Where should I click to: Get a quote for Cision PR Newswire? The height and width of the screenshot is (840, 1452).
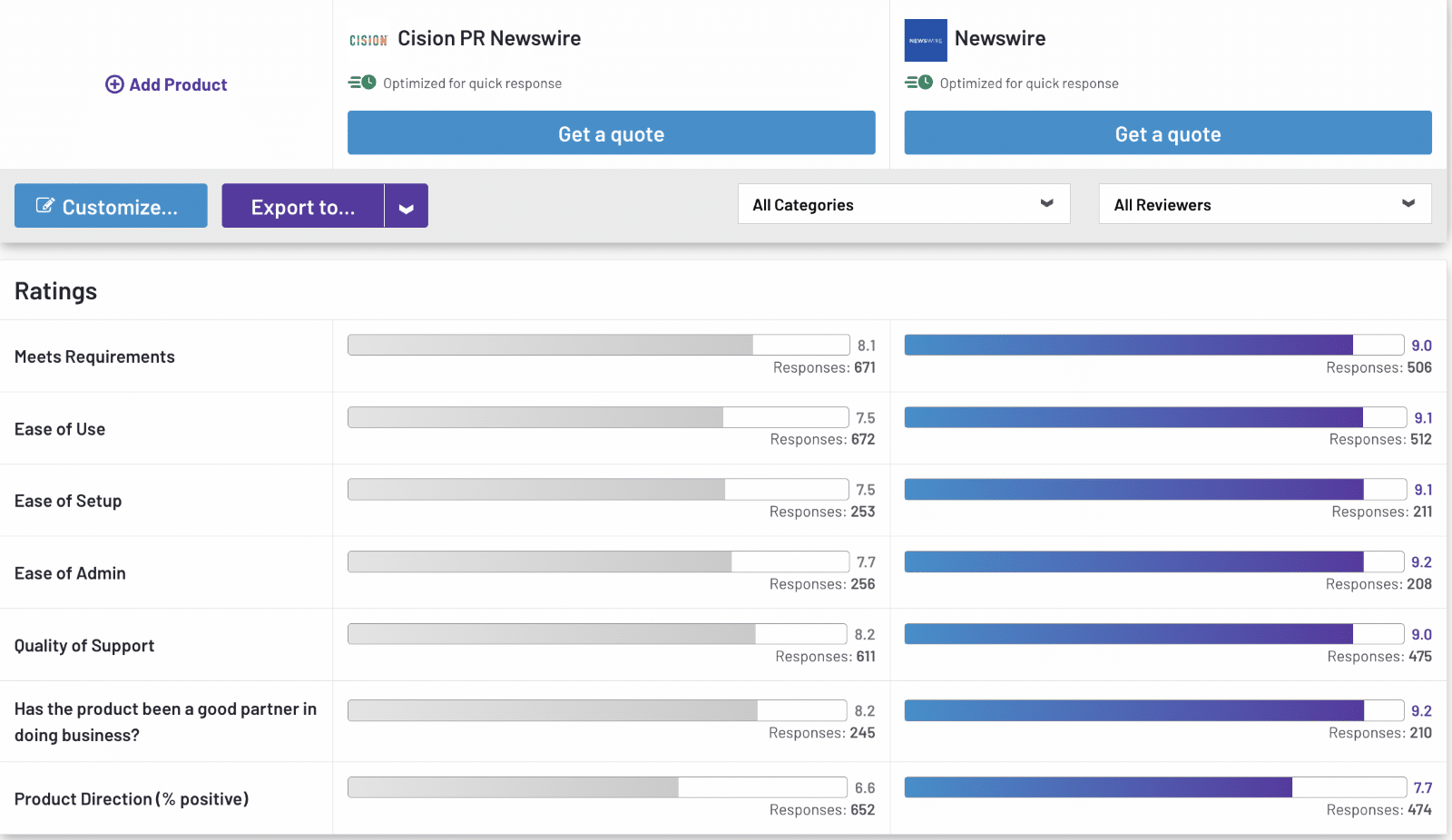[x=611, y=133]
